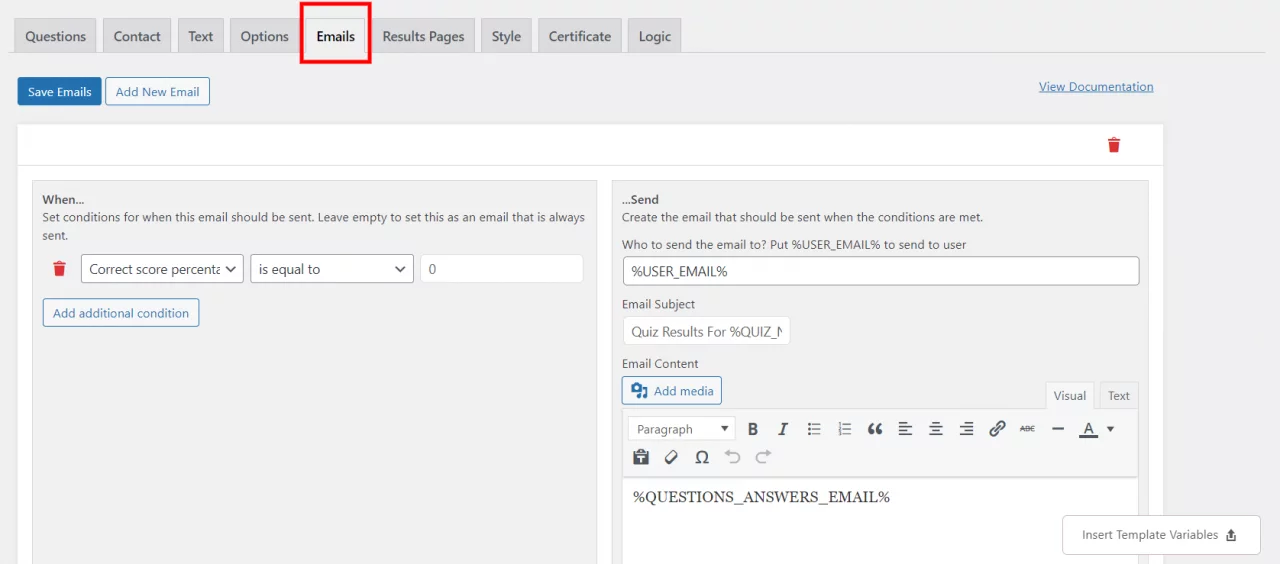Clear formatting with the eraser icon

(x=671, y=457)
